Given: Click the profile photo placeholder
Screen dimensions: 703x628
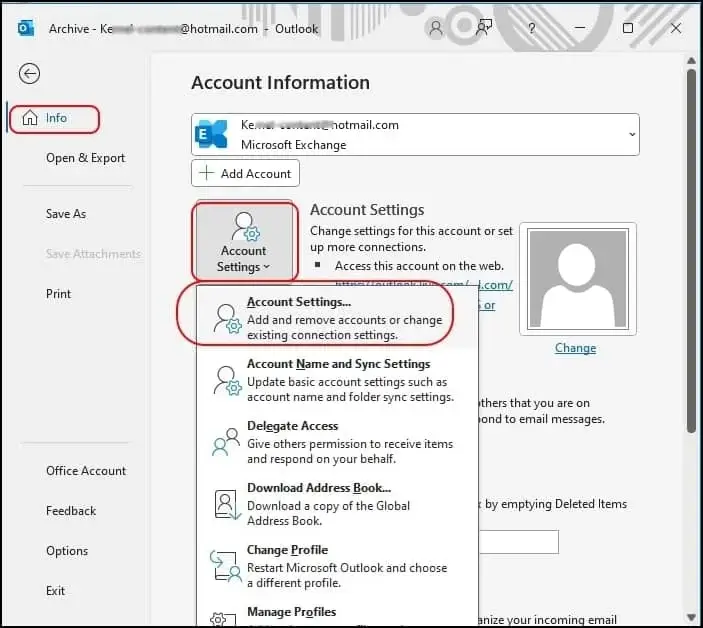Looking at the screenshot, I should point(578,279).
